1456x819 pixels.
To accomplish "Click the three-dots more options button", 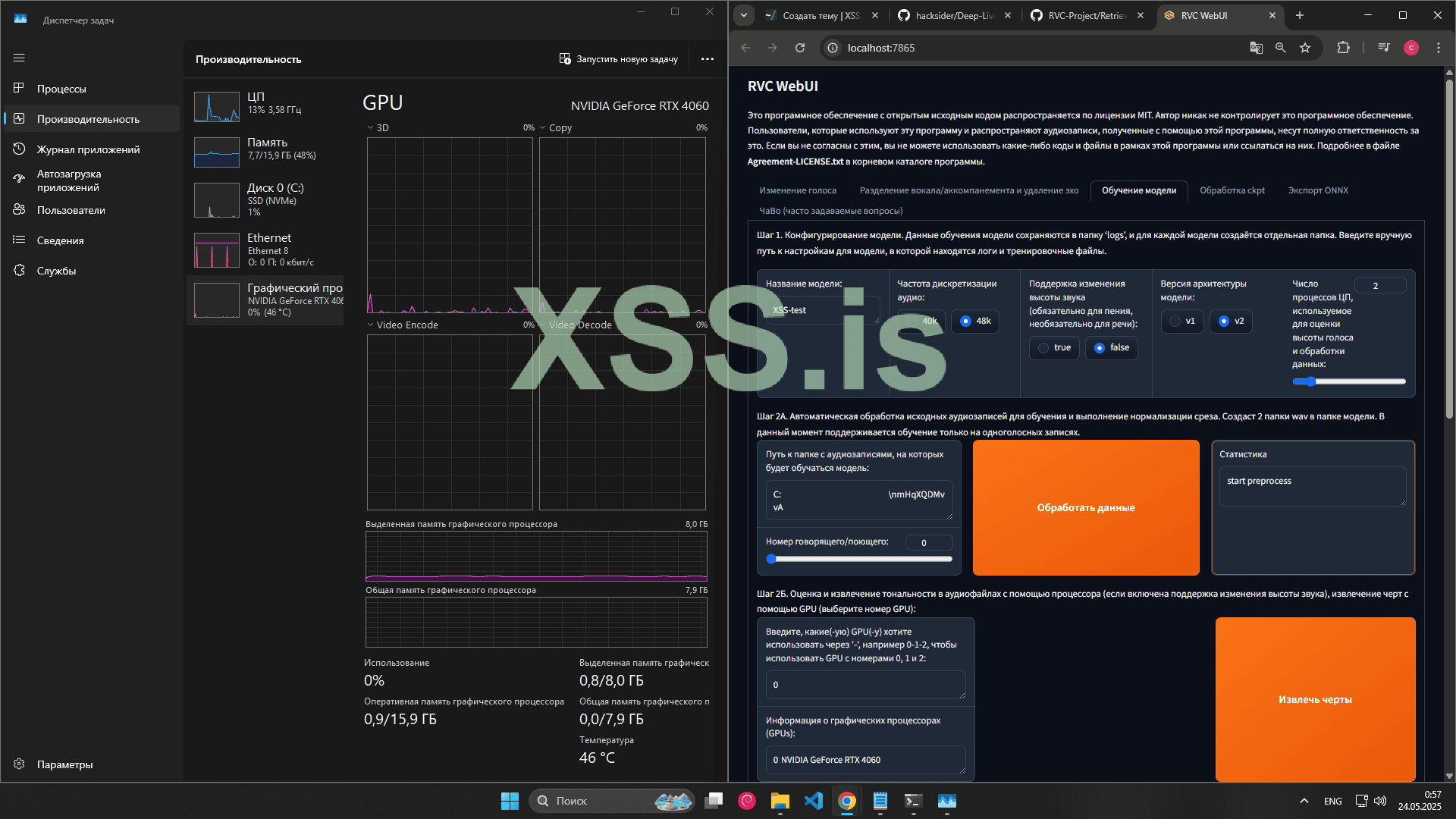I will (x=707, y=59).
